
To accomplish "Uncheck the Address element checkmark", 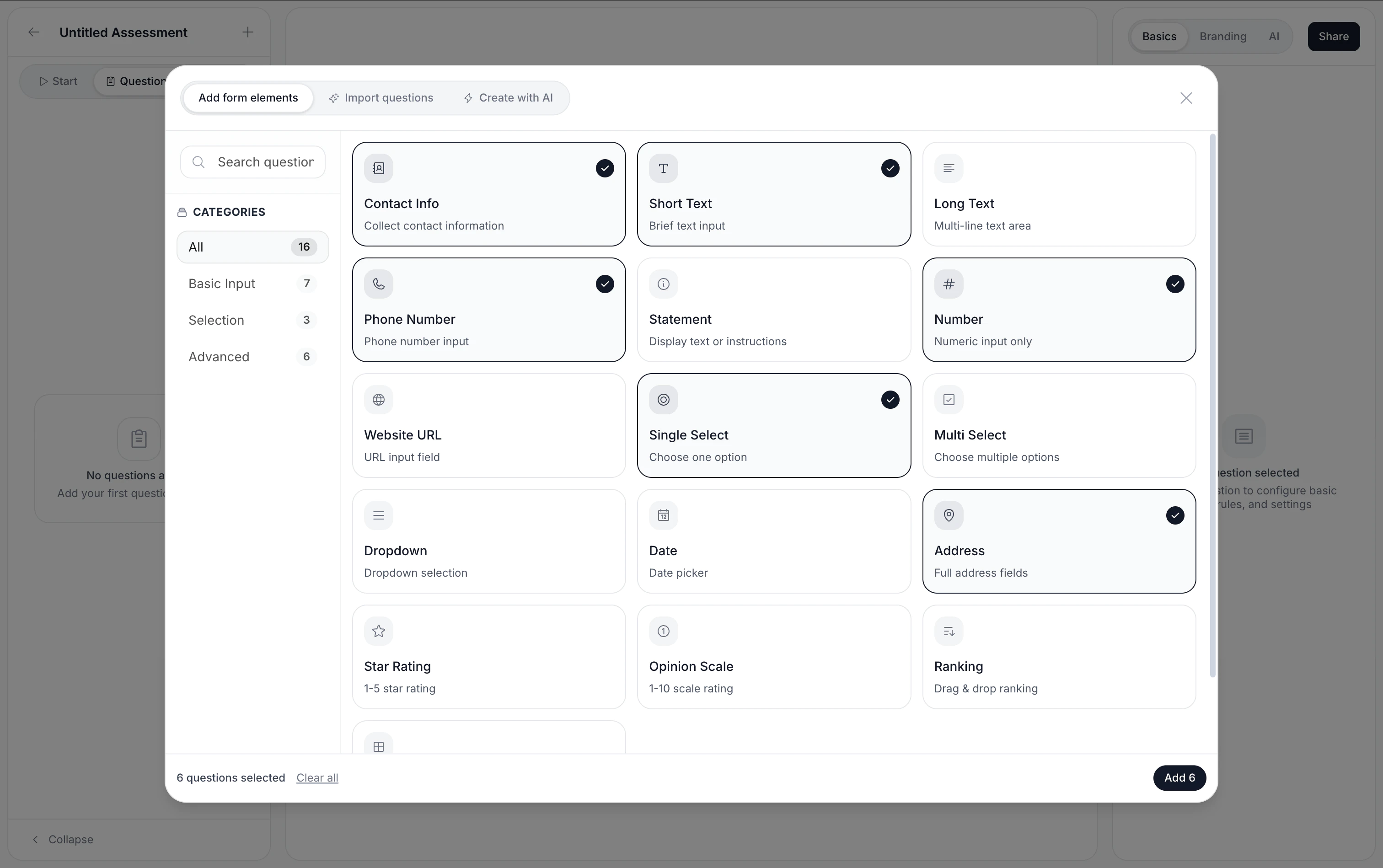I will tap(1174, 515).
